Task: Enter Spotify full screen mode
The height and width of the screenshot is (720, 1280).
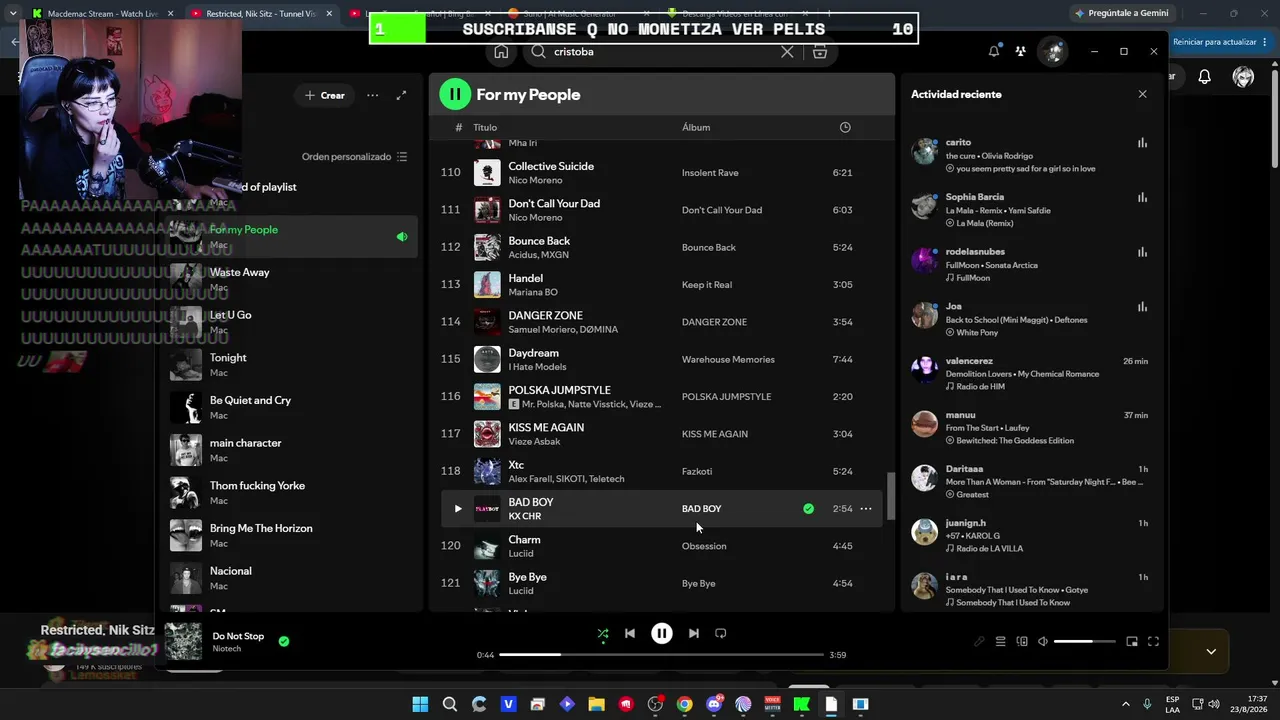Action: pyautogui.click(x=1153, y=642)
